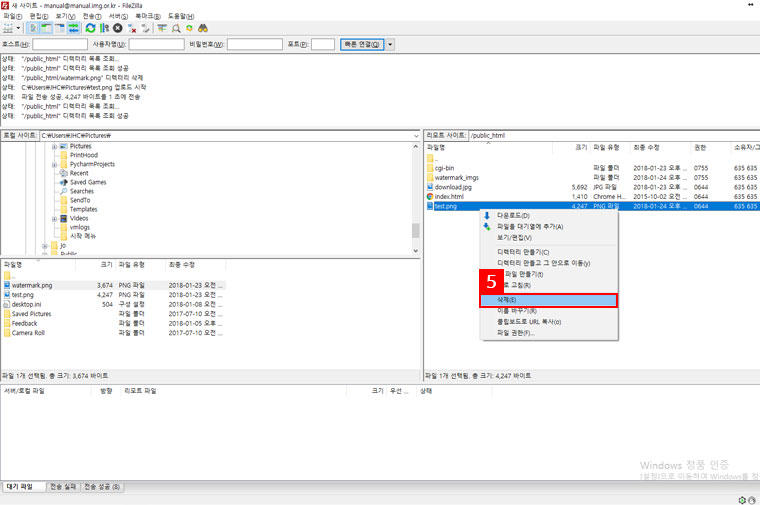Toggle the transfer queue display

[x=73, y=28]
